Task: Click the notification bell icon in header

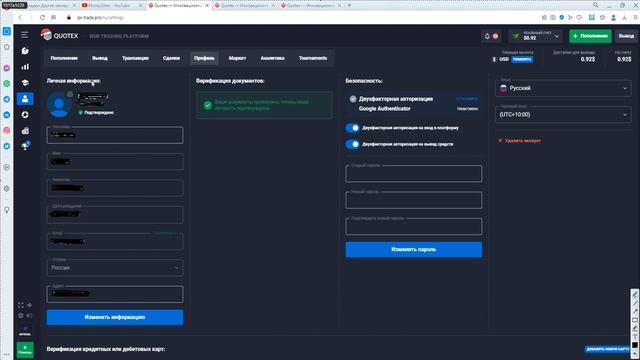Action: click(487, 36)
